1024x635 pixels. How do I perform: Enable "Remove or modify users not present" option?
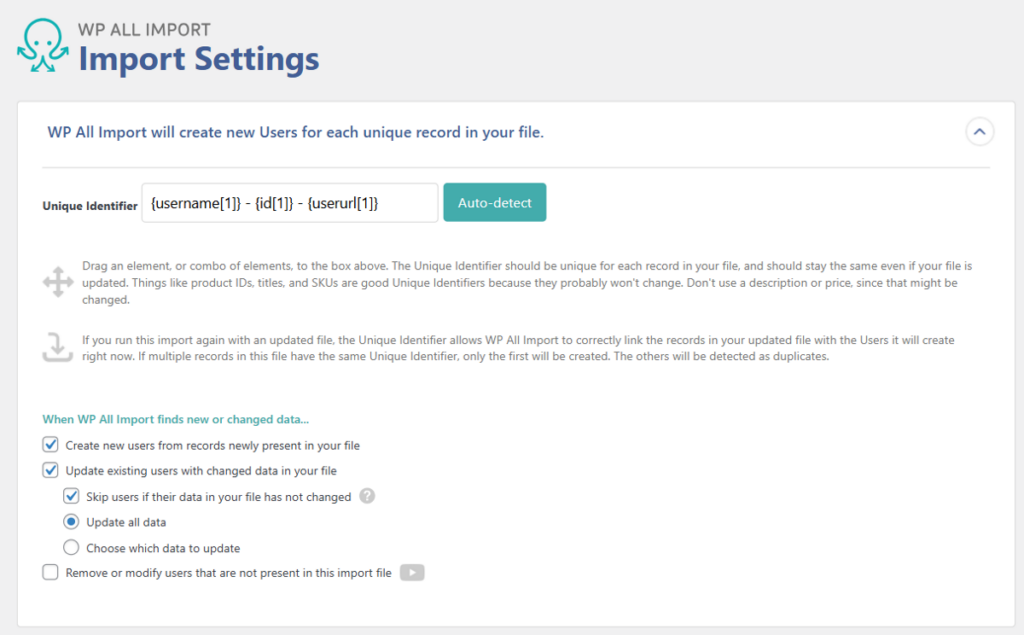tap(50, 572)
